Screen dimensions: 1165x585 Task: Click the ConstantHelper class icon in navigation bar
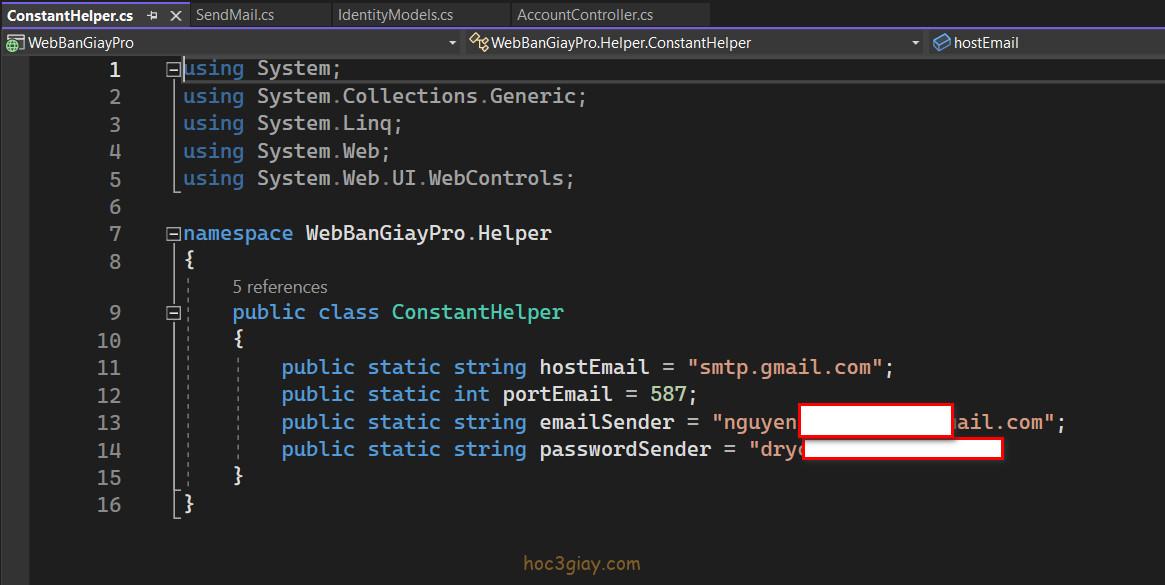coord(479,43)
